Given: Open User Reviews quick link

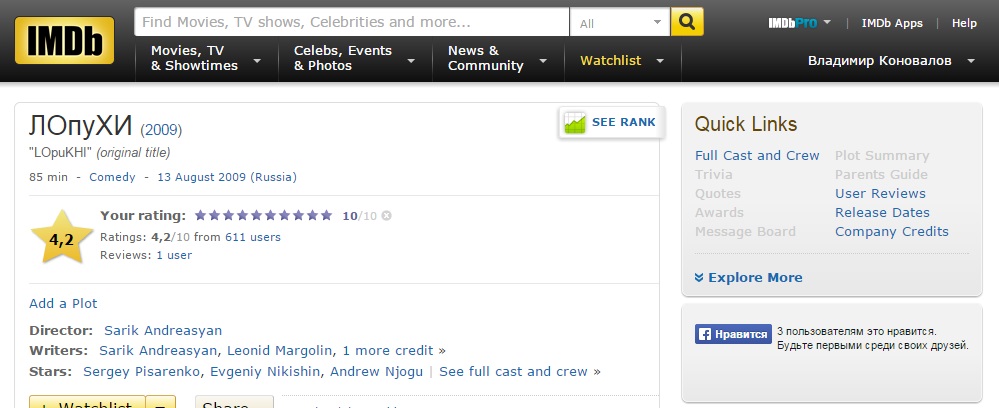Looking at the screenshot, I should pos(880,193).
